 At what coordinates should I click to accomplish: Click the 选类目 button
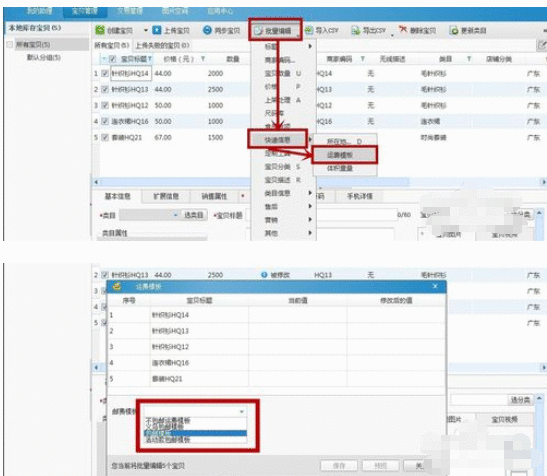(x=194, y=215)
